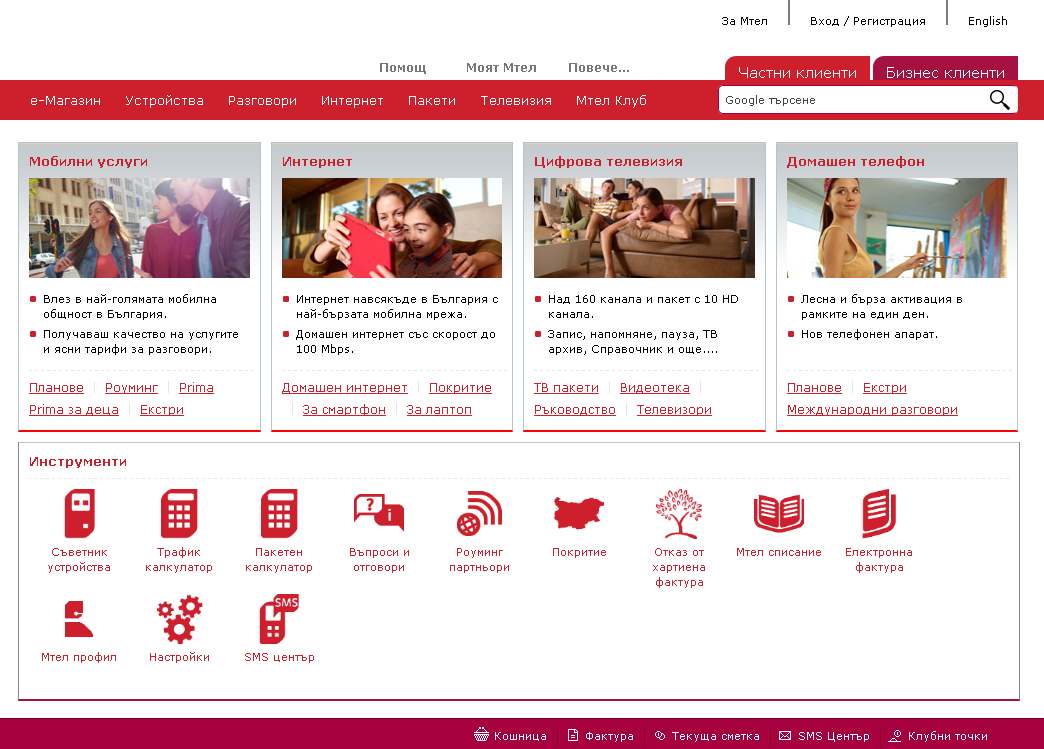Open the Устройства menu item
This screenshot has width=1044, height=749.
point(164,101)
